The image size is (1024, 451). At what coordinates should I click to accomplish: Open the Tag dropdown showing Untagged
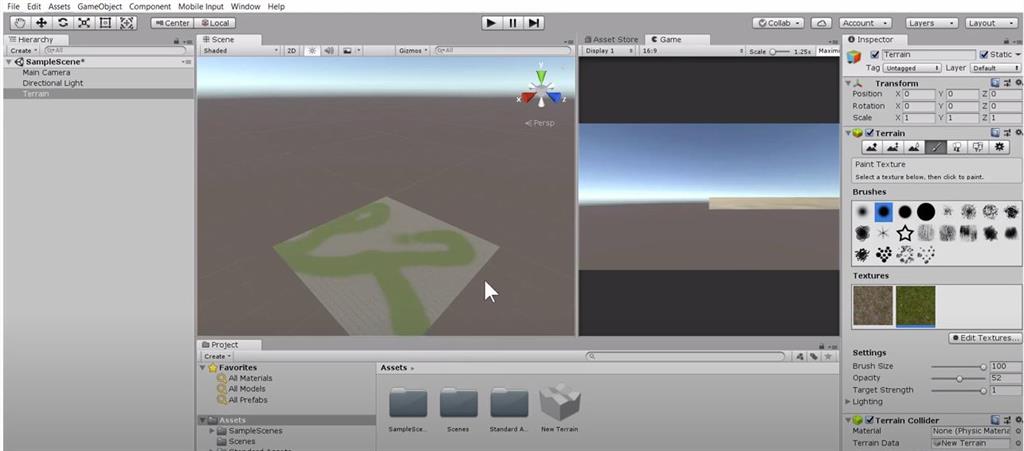pos(912,68)
